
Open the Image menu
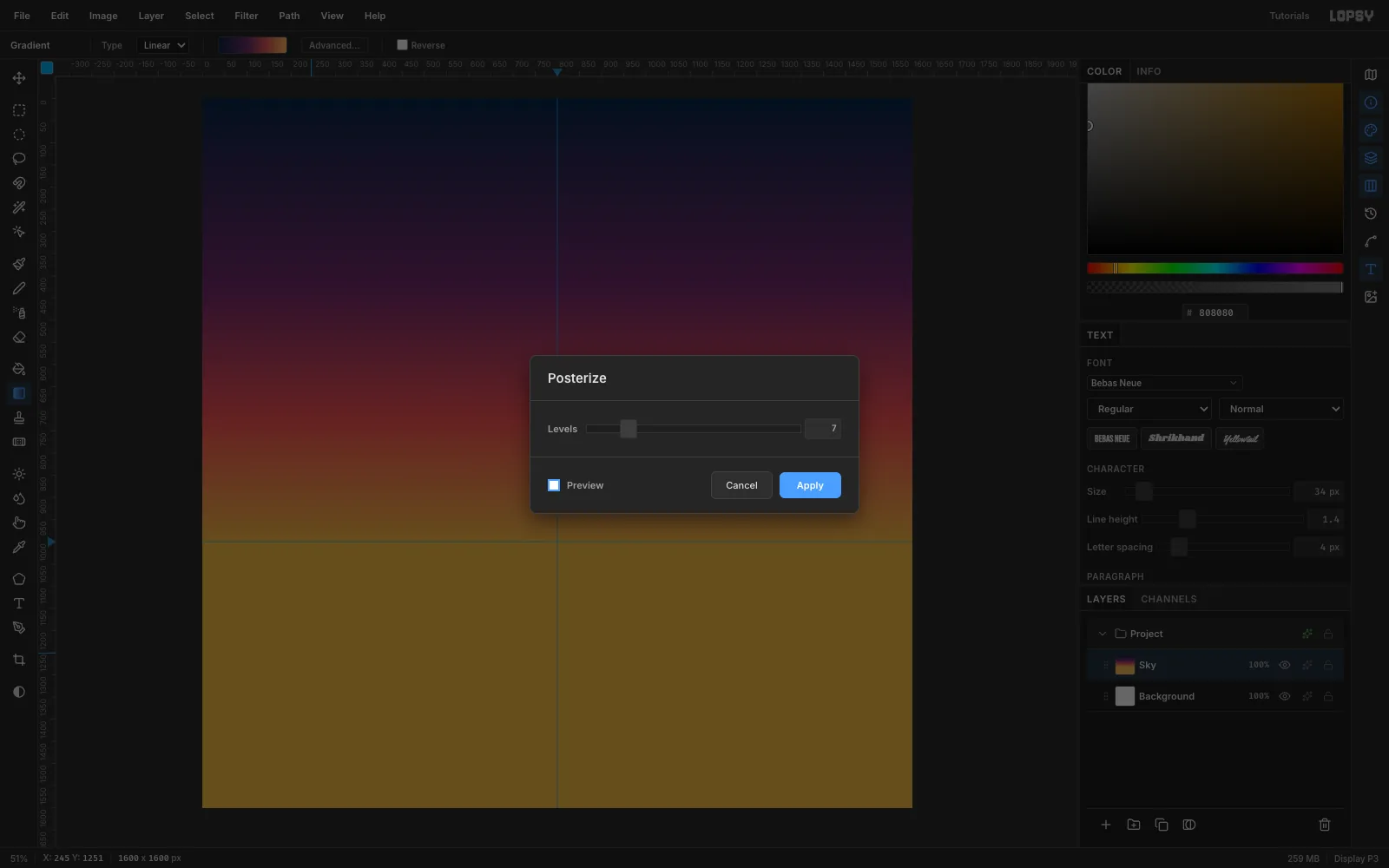pos(103,16)
